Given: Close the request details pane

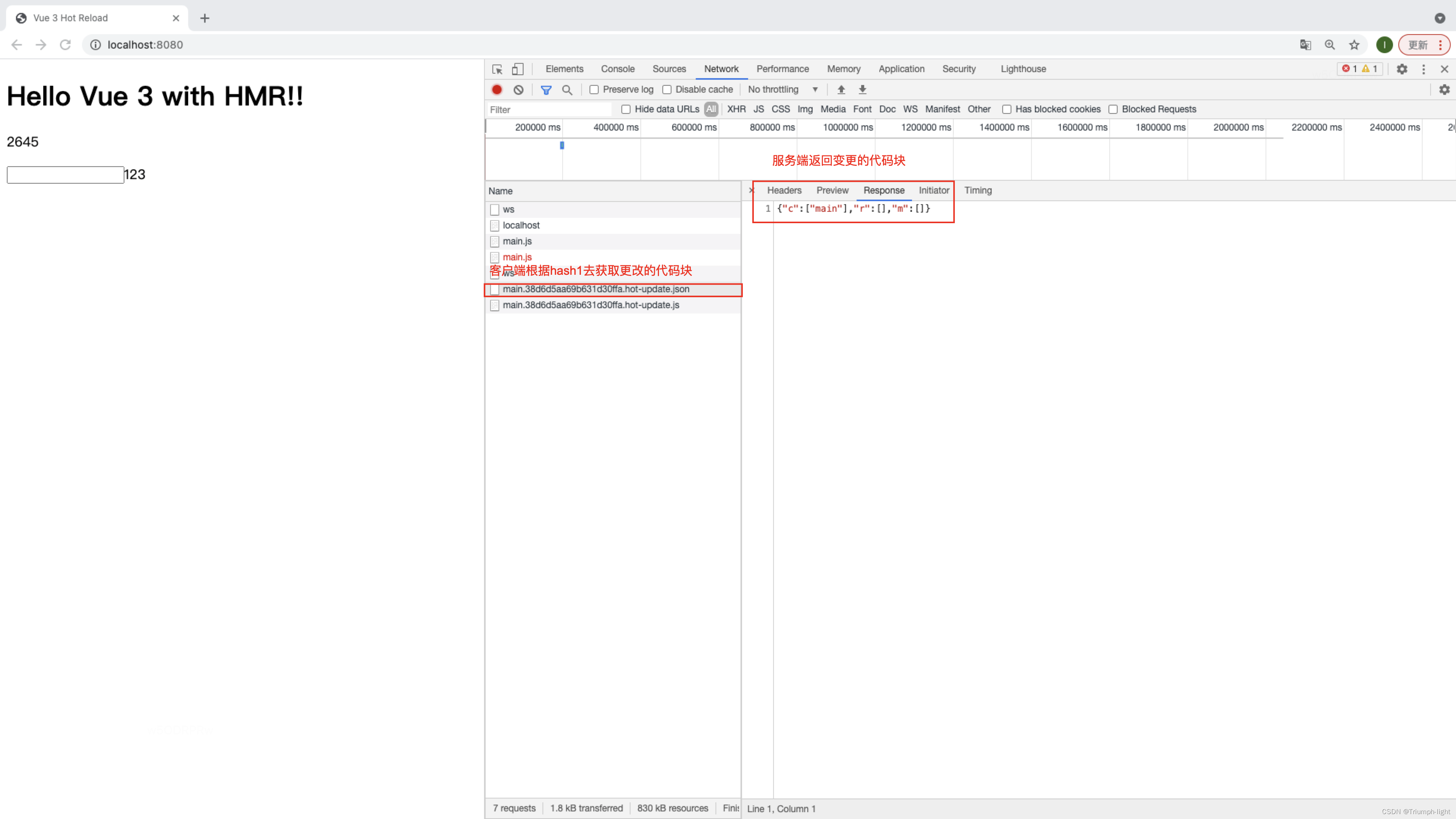Looking at the screenshot, I should (x=751, y=190).
